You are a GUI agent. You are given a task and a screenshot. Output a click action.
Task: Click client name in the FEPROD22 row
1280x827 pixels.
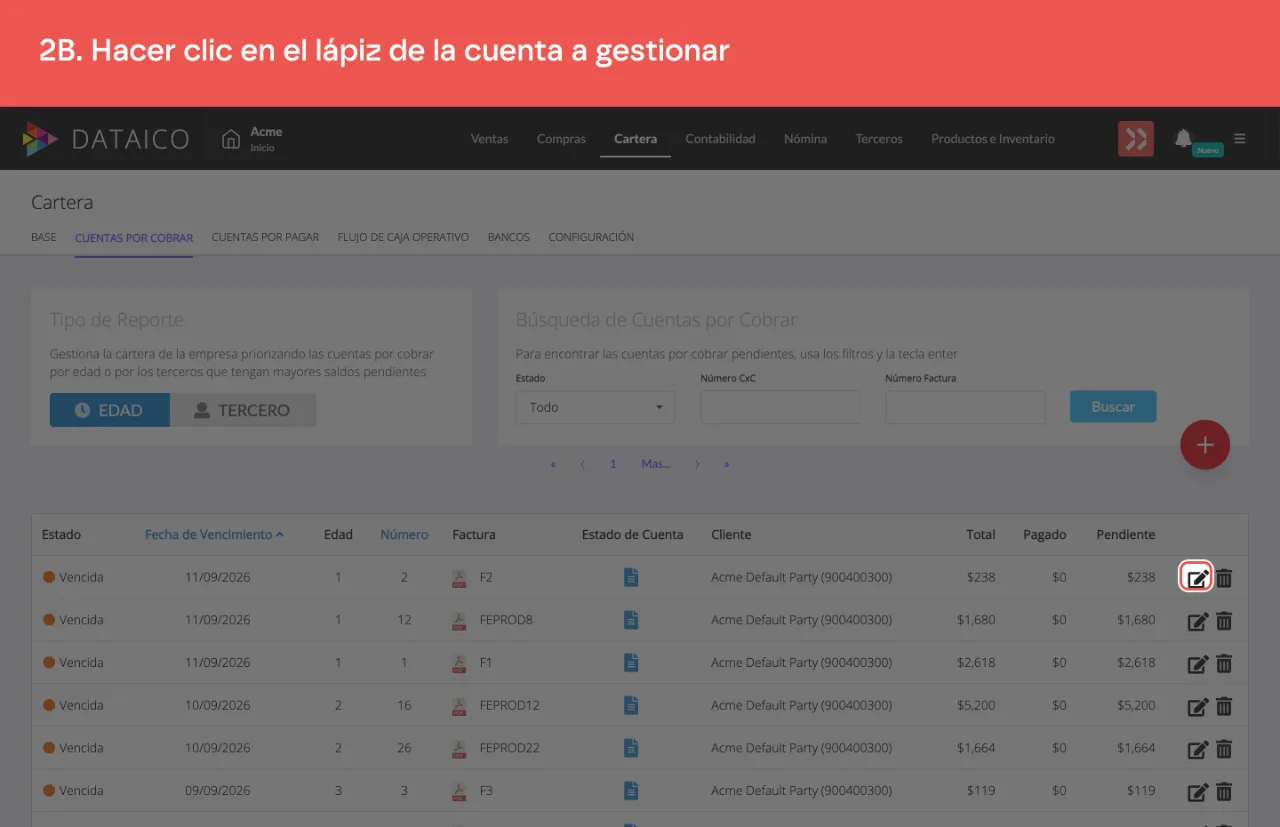[x=802, y=748]
